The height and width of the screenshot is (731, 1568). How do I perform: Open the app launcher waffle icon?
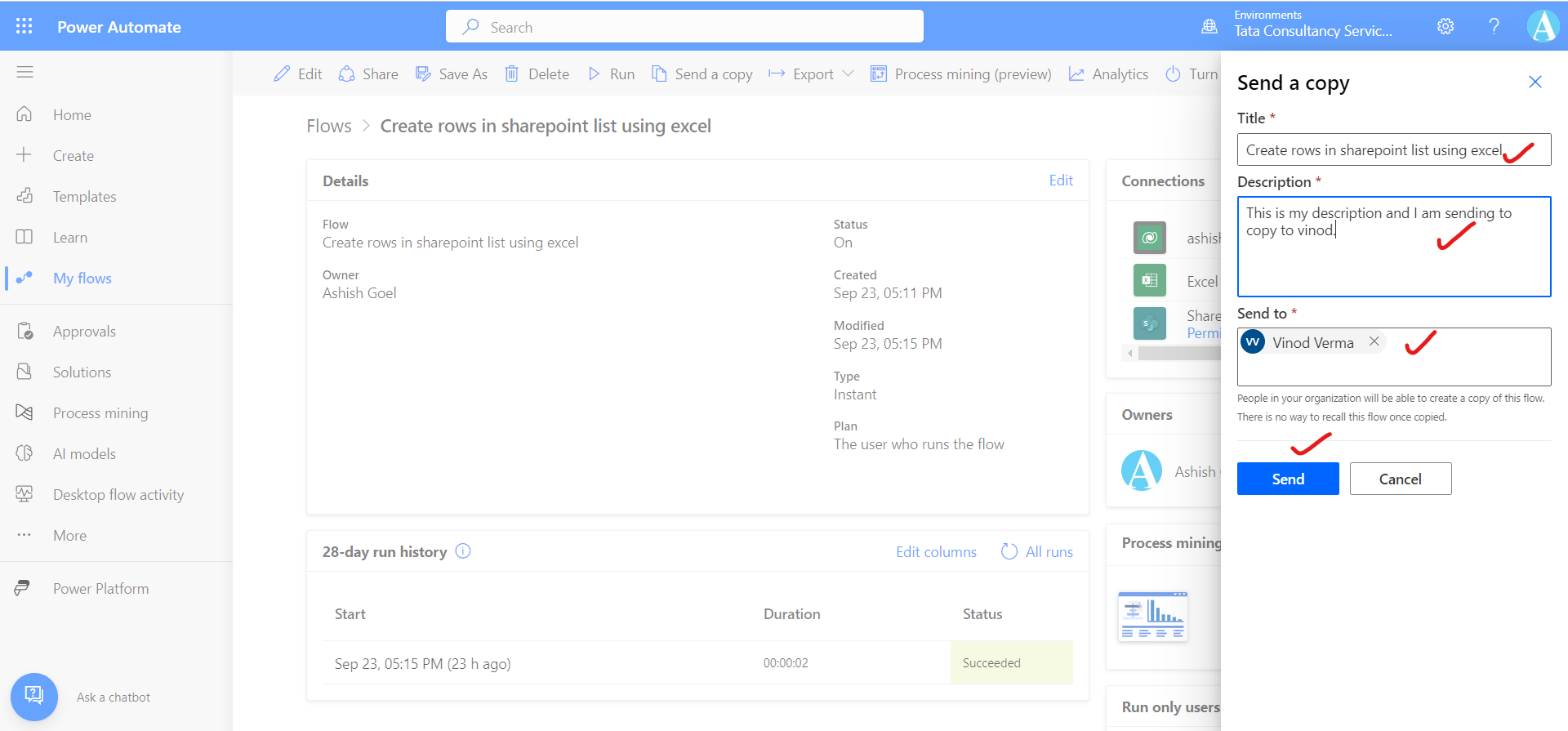24,26
